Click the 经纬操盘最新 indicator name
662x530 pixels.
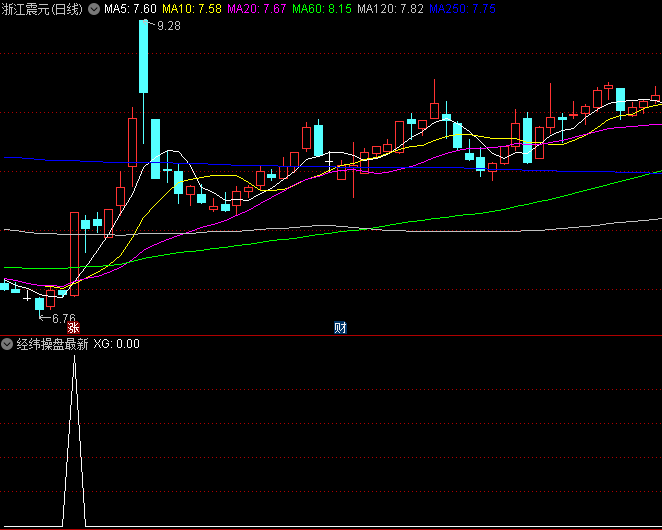pyautogui.click(x=52, y=344)
